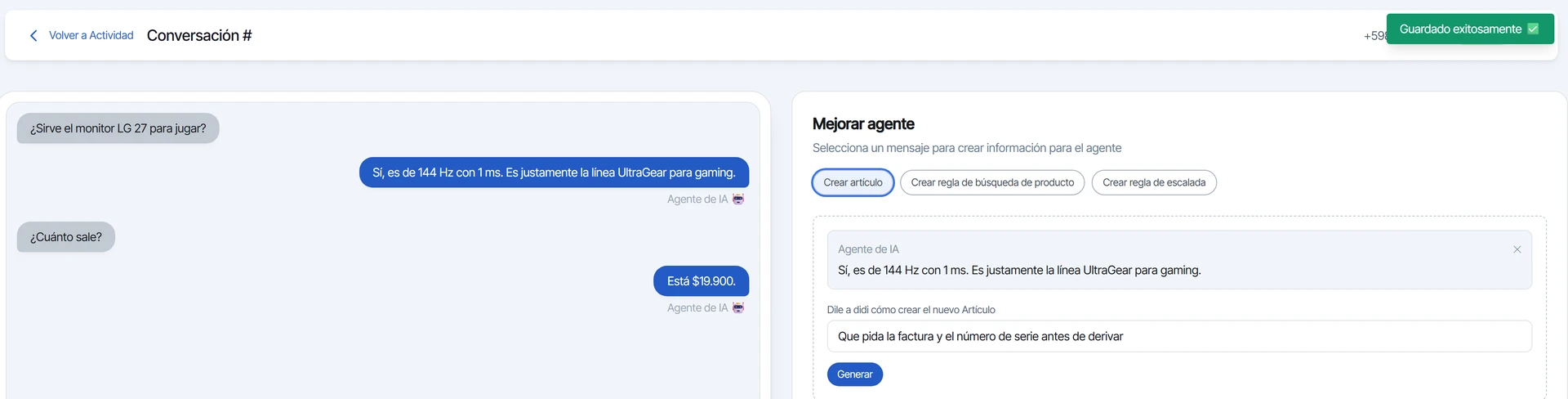Remove selected message with the X icon

(1517, 249)
